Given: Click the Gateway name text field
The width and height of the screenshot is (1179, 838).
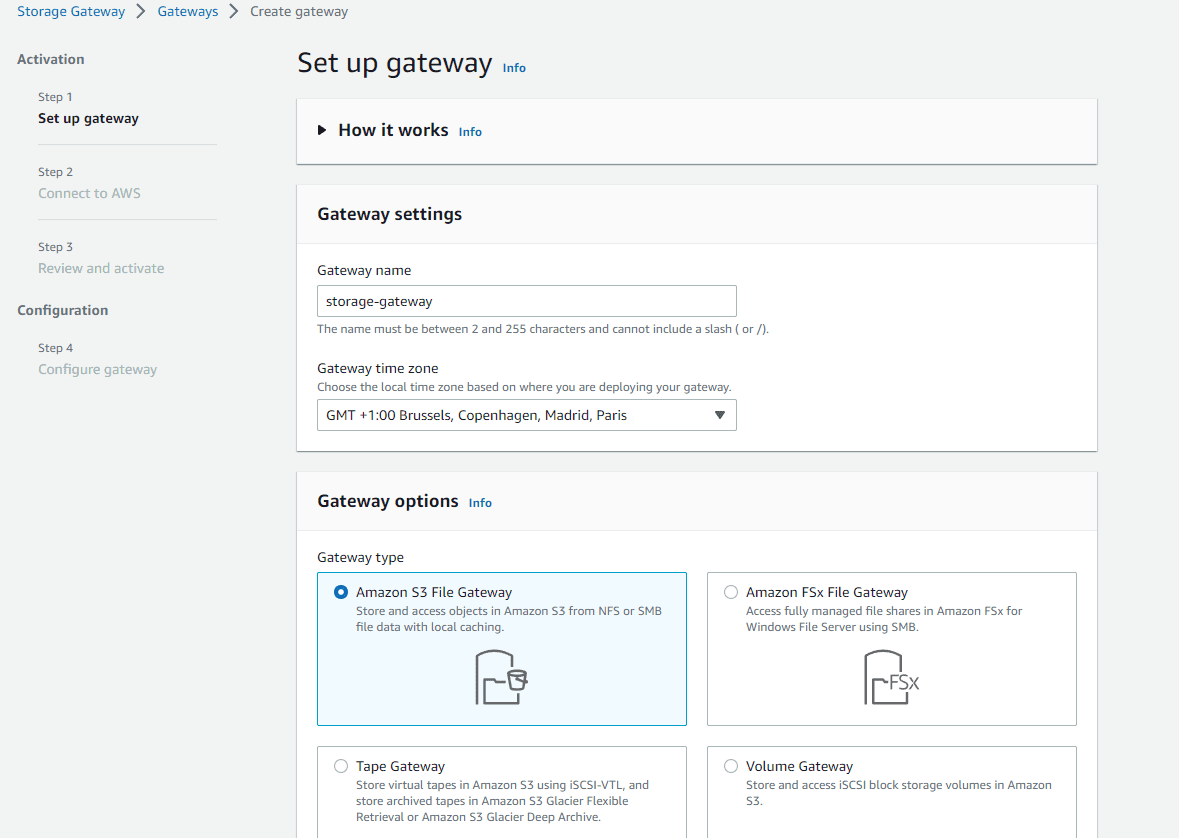Looking at the screenshot, I should point(526,301).
